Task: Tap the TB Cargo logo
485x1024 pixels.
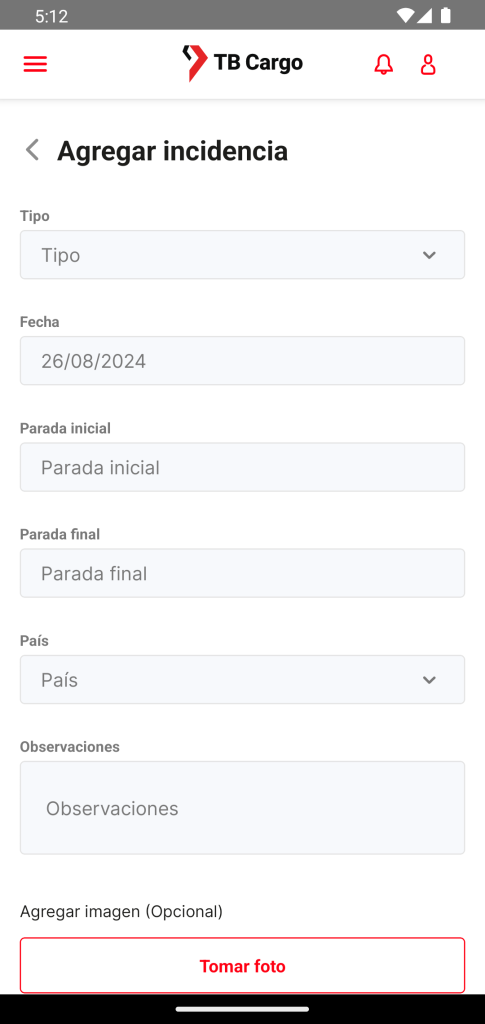Action: tap(242, 63)
